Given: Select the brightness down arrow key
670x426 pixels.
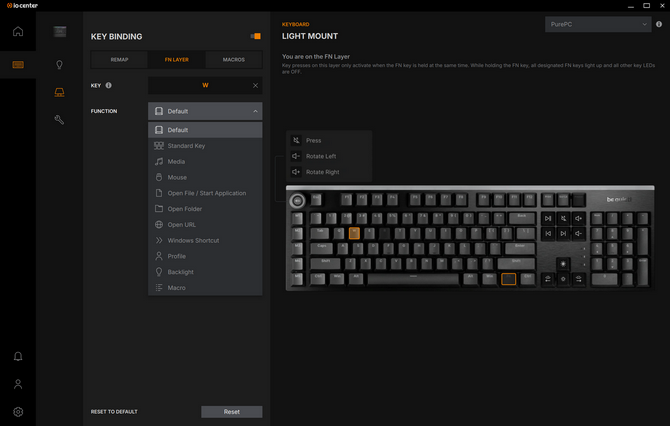Looking at the screenshot, I should [563, 279].
